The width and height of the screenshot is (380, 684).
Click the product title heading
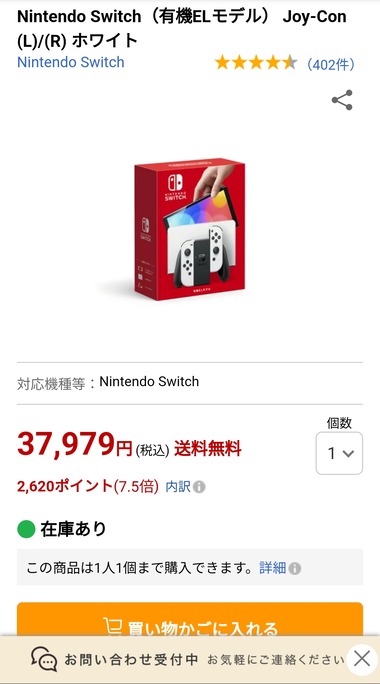182,29
